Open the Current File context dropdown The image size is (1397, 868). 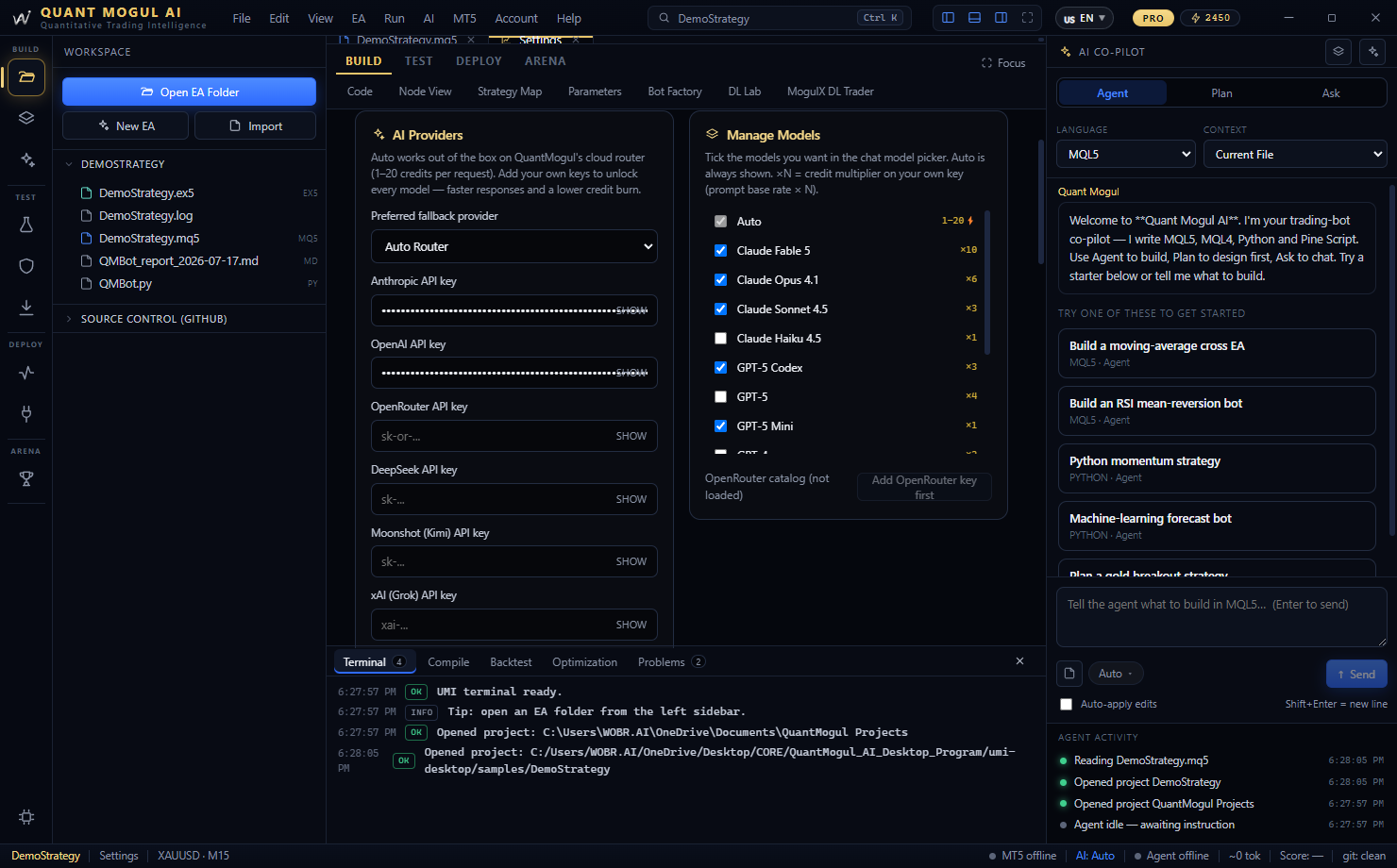tap(1295, 154)
